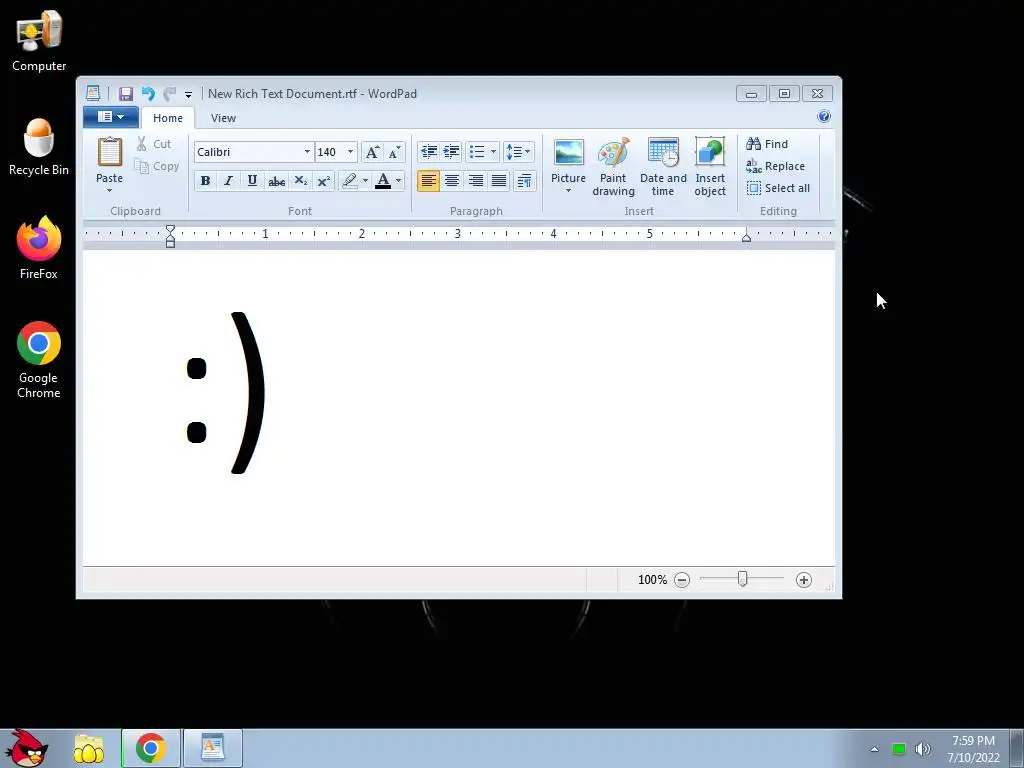Image resolution: width=1024 pixels, height=768 pixels.
Task: Grow the font size
Action: tap(372, 152)
